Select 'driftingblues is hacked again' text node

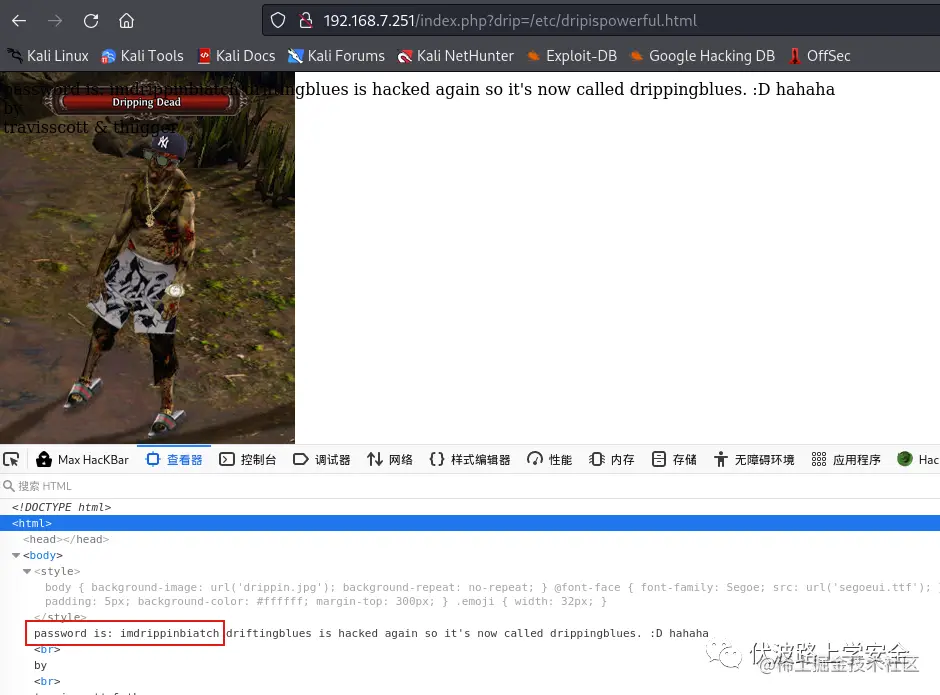pos(468,633)
